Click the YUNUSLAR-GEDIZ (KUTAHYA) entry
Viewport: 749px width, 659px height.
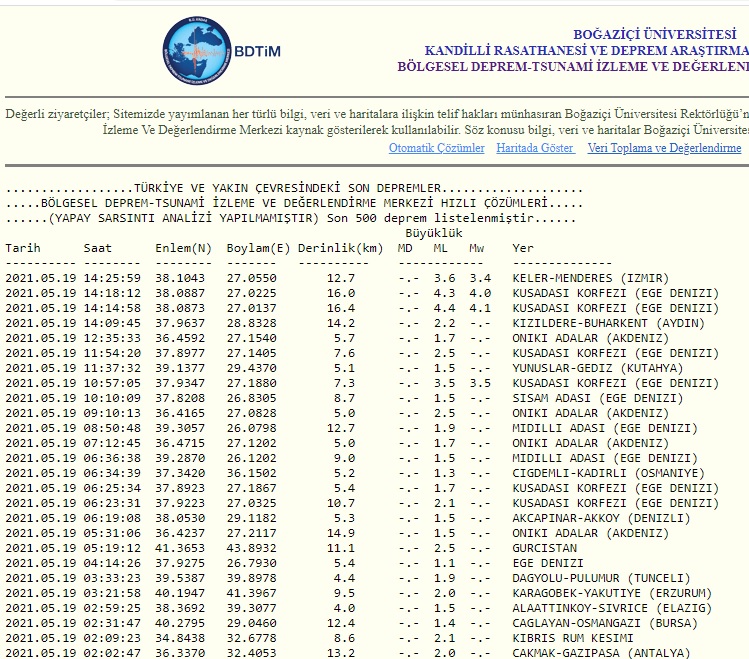(597, 368)
